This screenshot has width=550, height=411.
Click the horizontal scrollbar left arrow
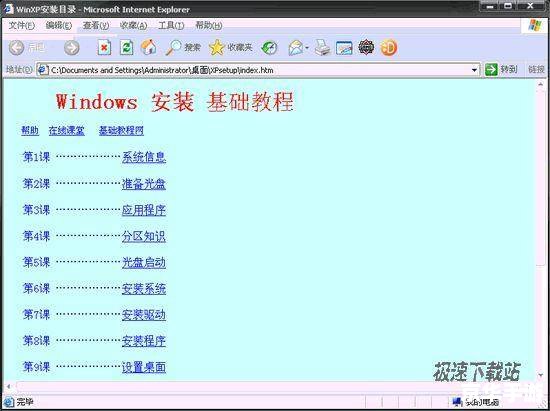tap(8, 386)
